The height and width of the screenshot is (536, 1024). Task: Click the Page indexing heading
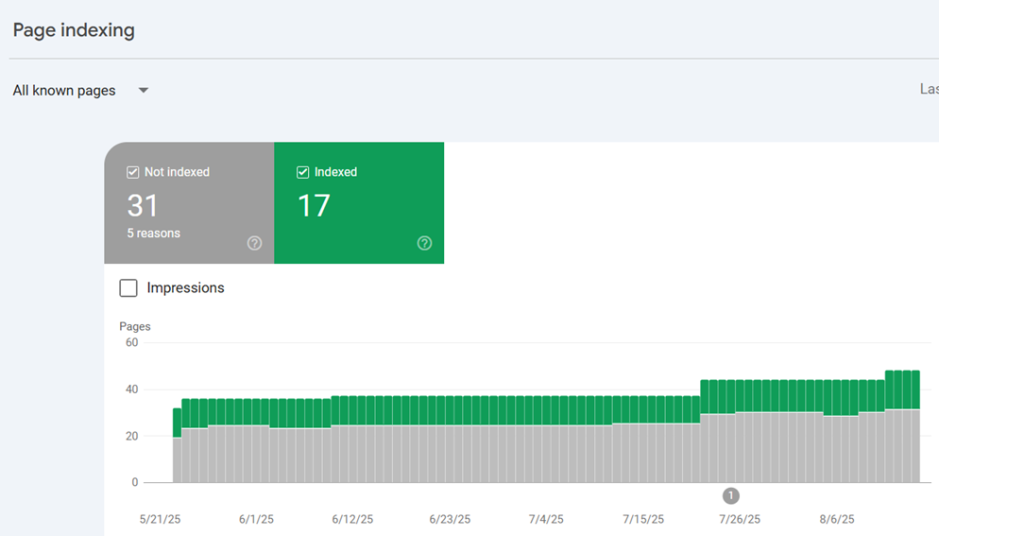(73, 30)
